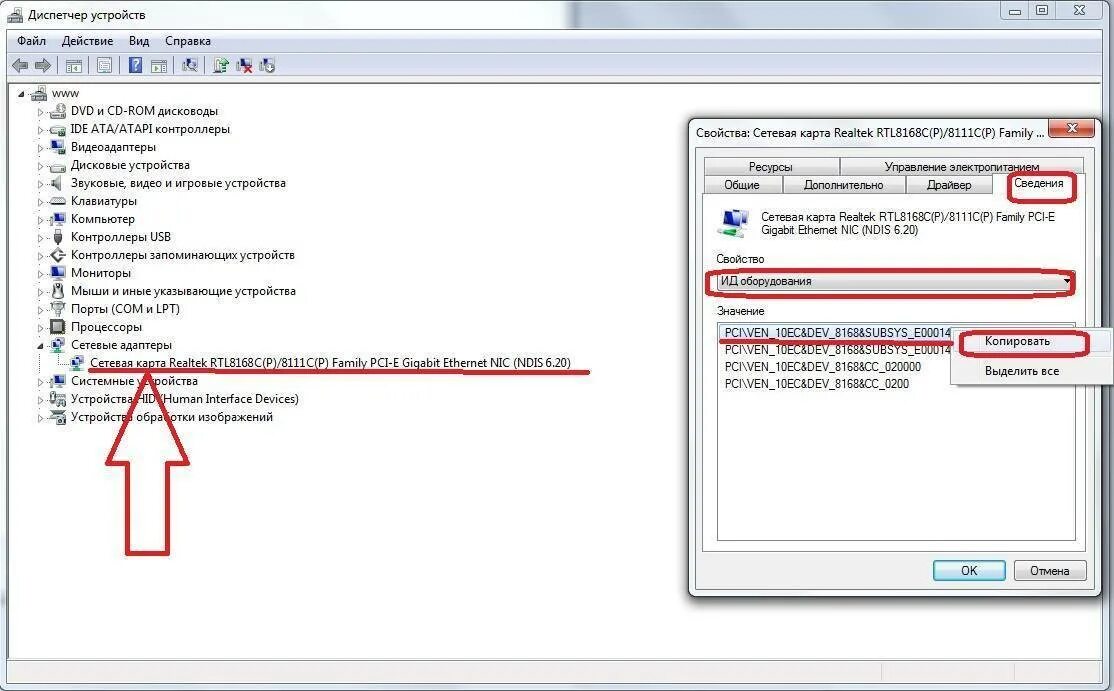
Task: Click the DVD и CD-ROM дисководы drive icon
Action: pyautogui.click(x=58, y=111)
